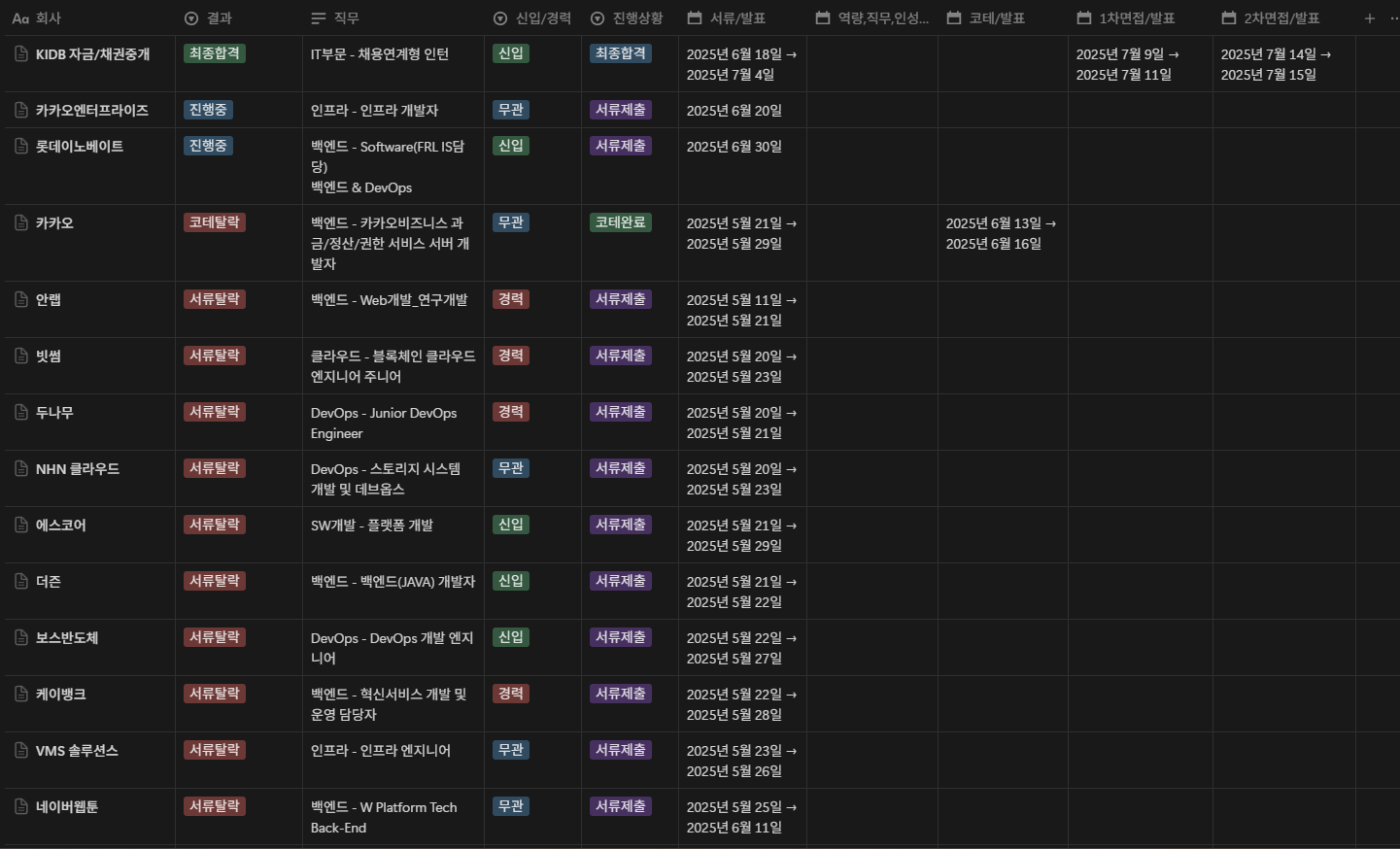1400x849 pixels.
Task: Change the 무관 tag in NHN 클라우드 row
Action: pos(511,468)
